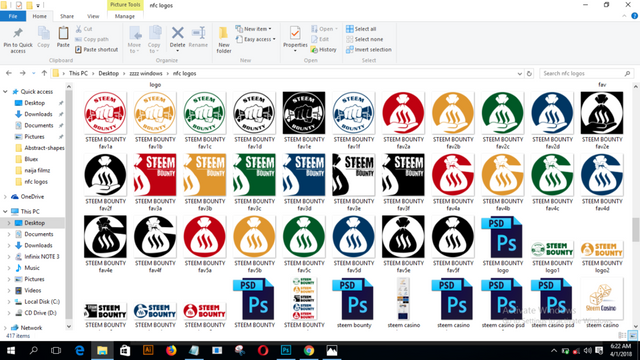
Task: Open Photoshop from taskbar
Action: pyautogui.click(x=286, y=351)
